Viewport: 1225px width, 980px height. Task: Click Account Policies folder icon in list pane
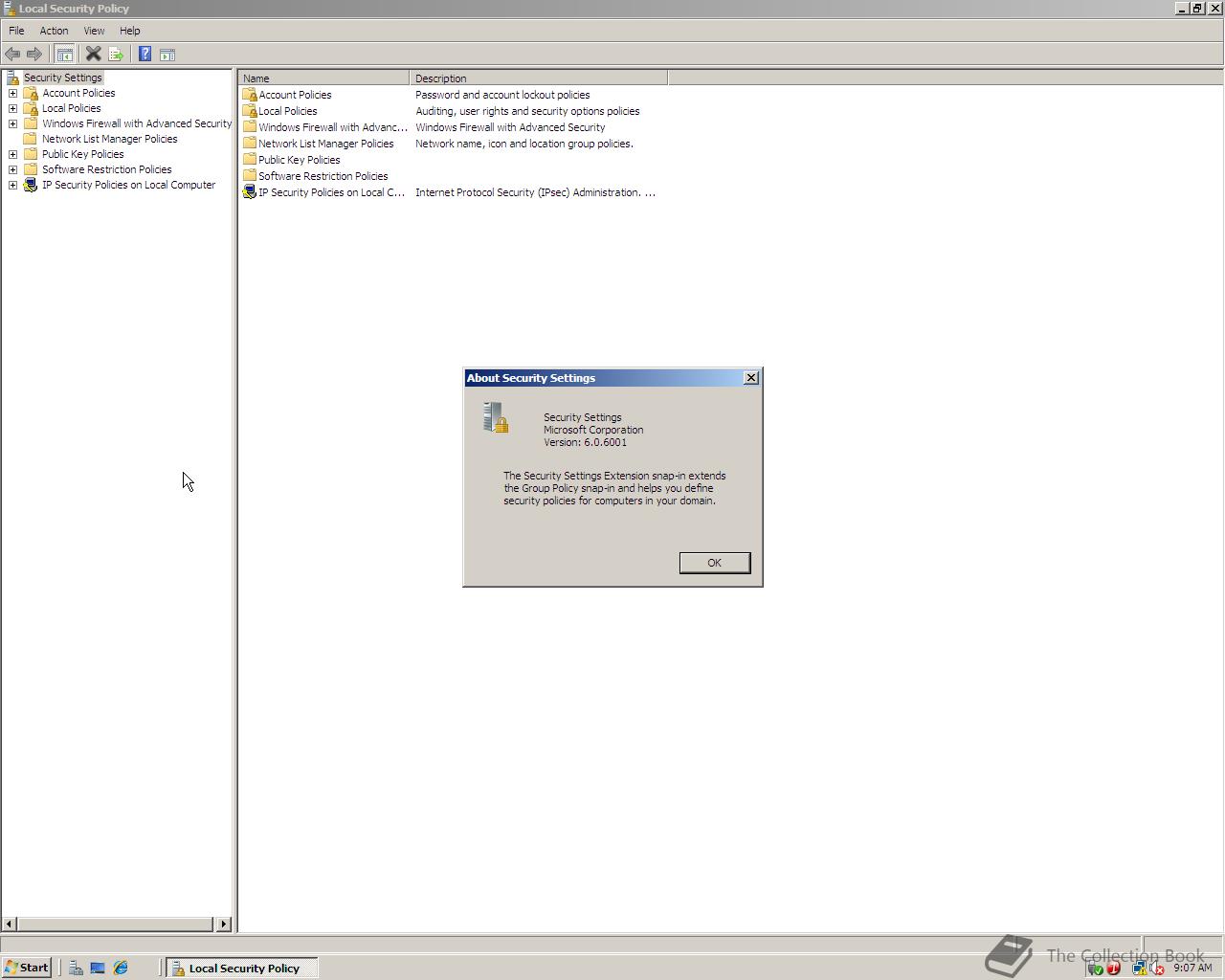pyautogui.click(x=250, y=95)
